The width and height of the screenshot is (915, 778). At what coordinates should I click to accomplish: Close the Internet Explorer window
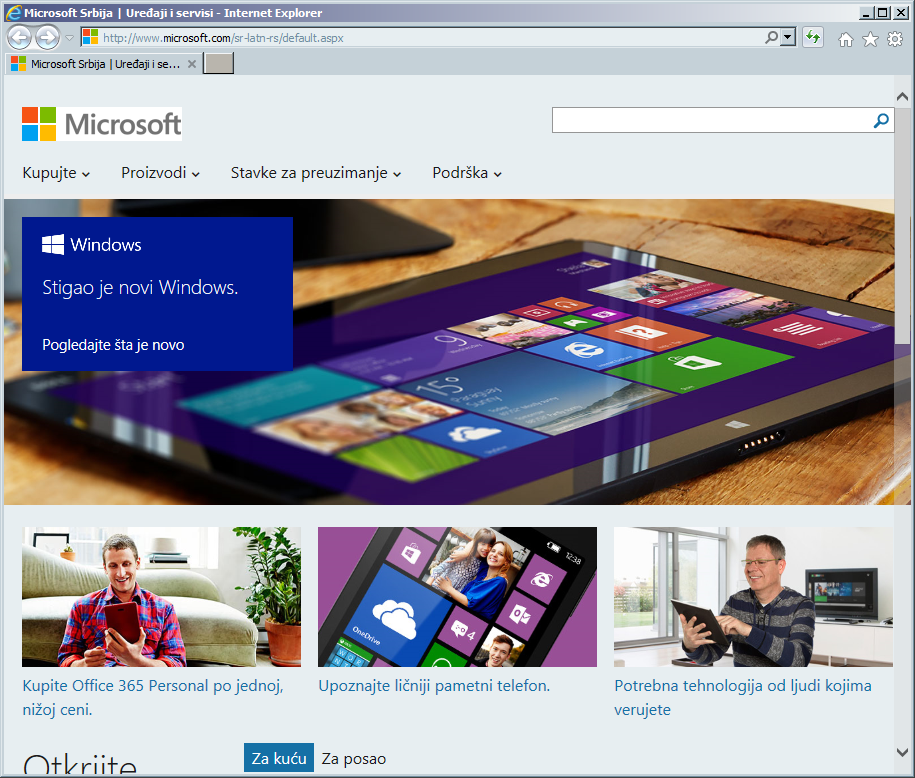pos(900,12)
